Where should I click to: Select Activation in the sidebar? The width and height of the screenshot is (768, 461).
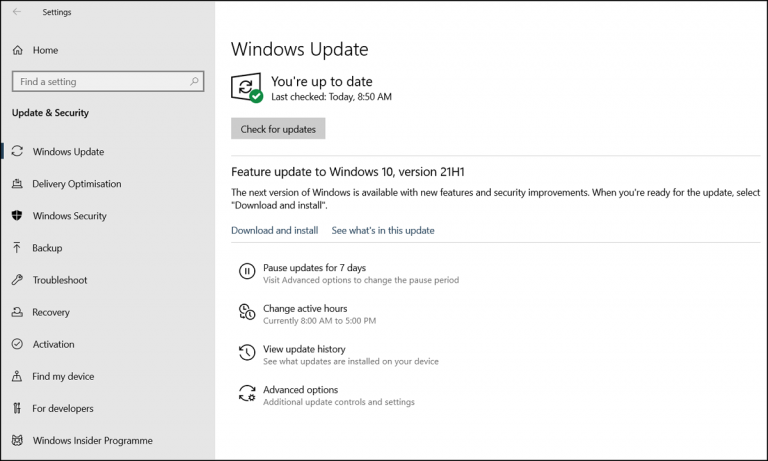point(53,344)
